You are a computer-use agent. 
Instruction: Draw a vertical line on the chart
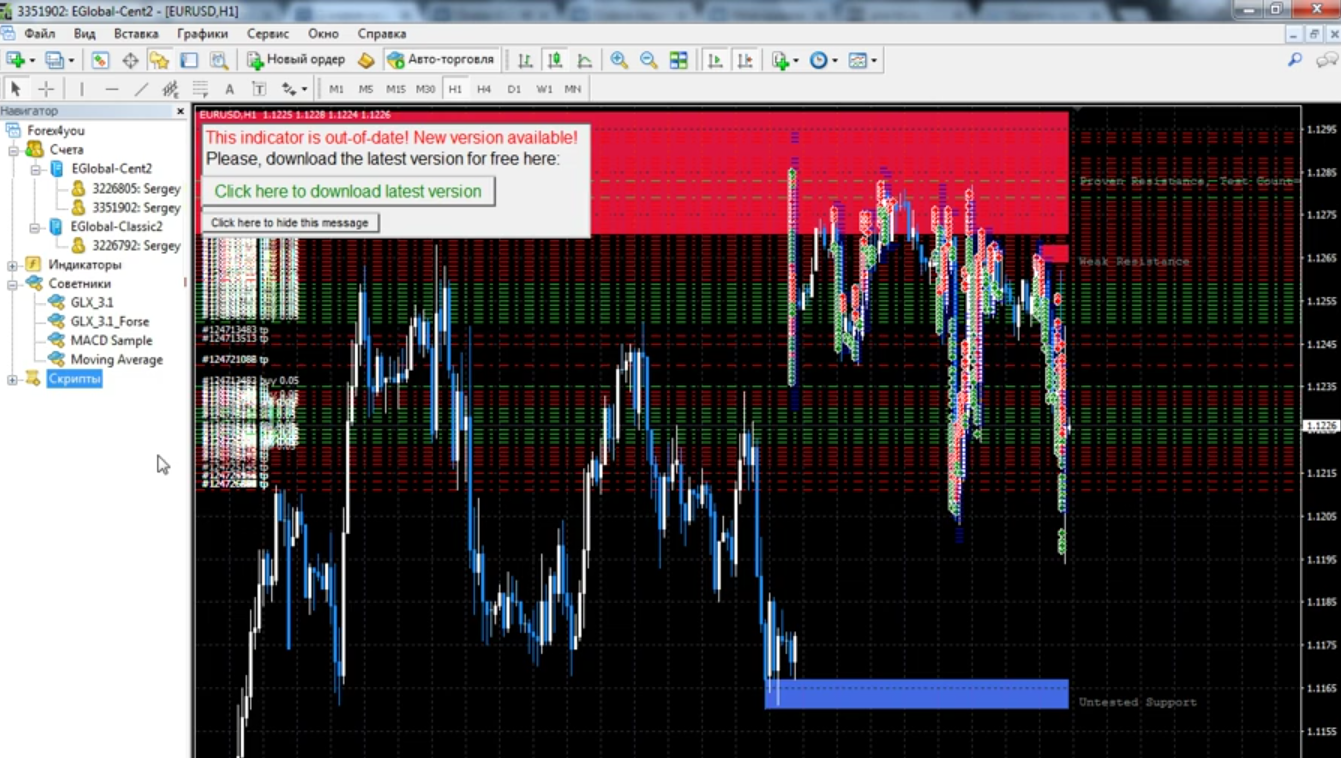[82, 89]
